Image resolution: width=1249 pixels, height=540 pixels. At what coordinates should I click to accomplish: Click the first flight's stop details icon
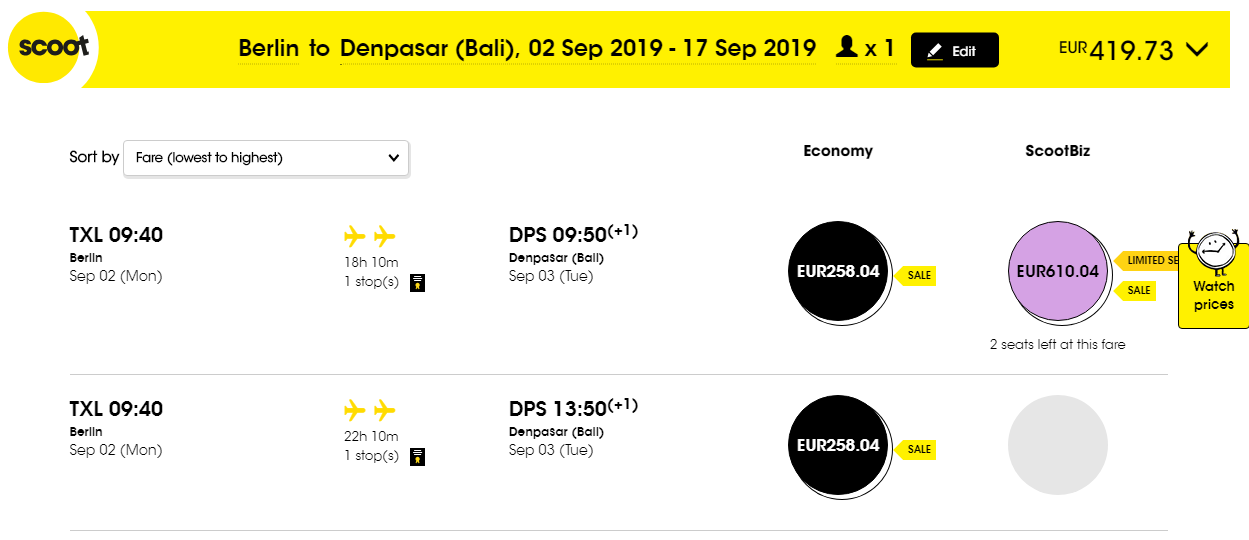[418, 282]
